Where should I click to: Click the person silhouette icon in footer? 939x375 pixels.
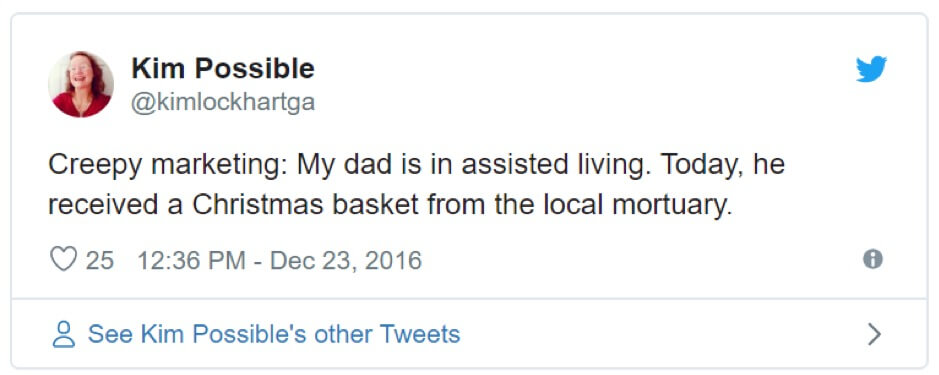pyautogui.click(x=63, y=334)
